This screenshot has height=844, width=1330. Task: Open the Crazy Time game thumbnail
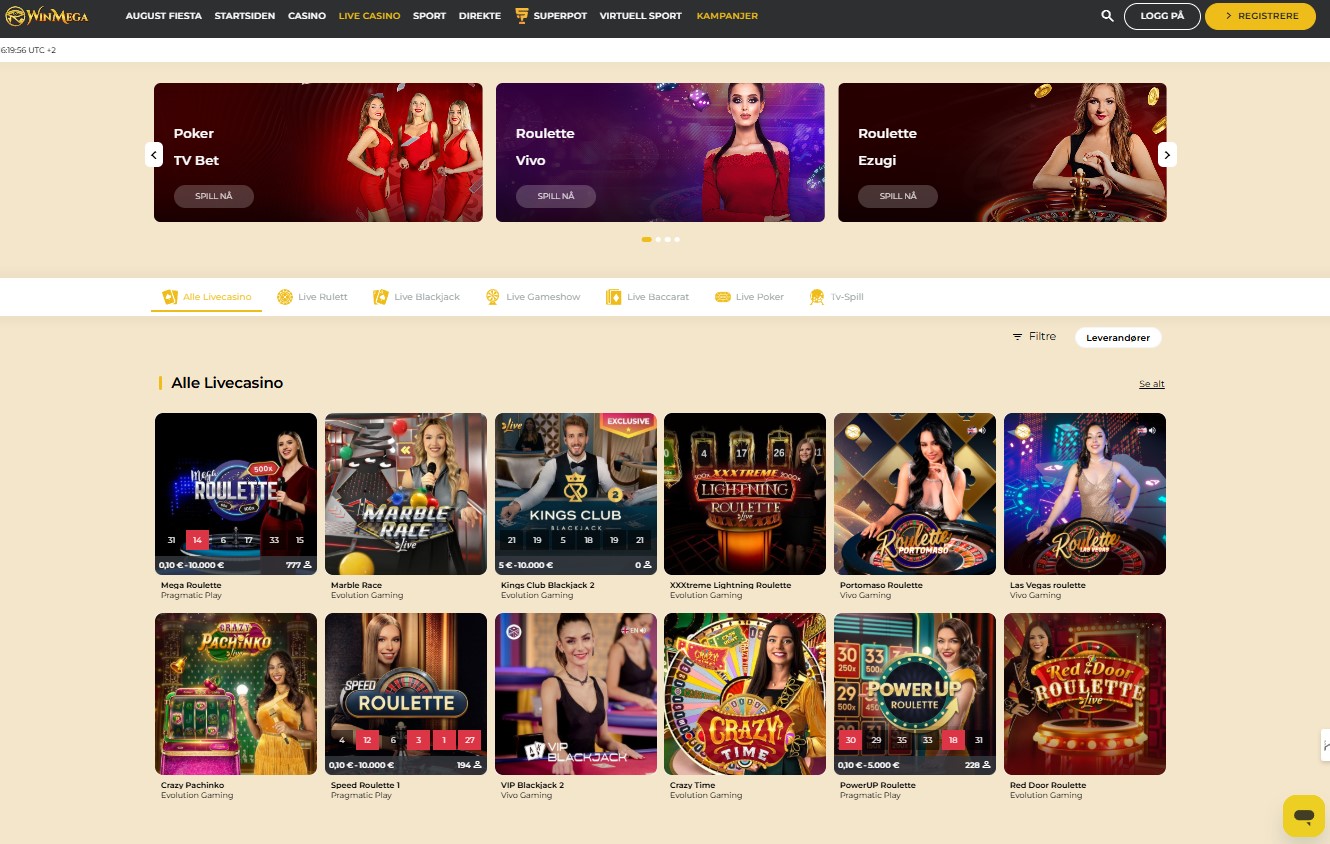745,694
